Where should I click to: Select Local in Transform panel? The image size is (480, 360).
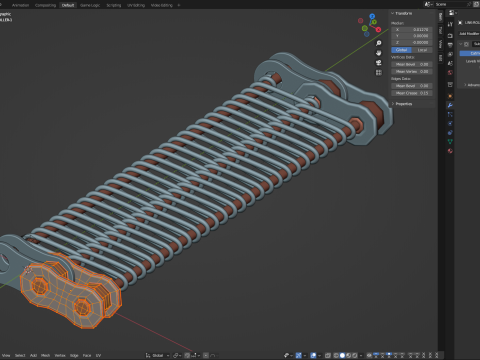click(422, 50)
